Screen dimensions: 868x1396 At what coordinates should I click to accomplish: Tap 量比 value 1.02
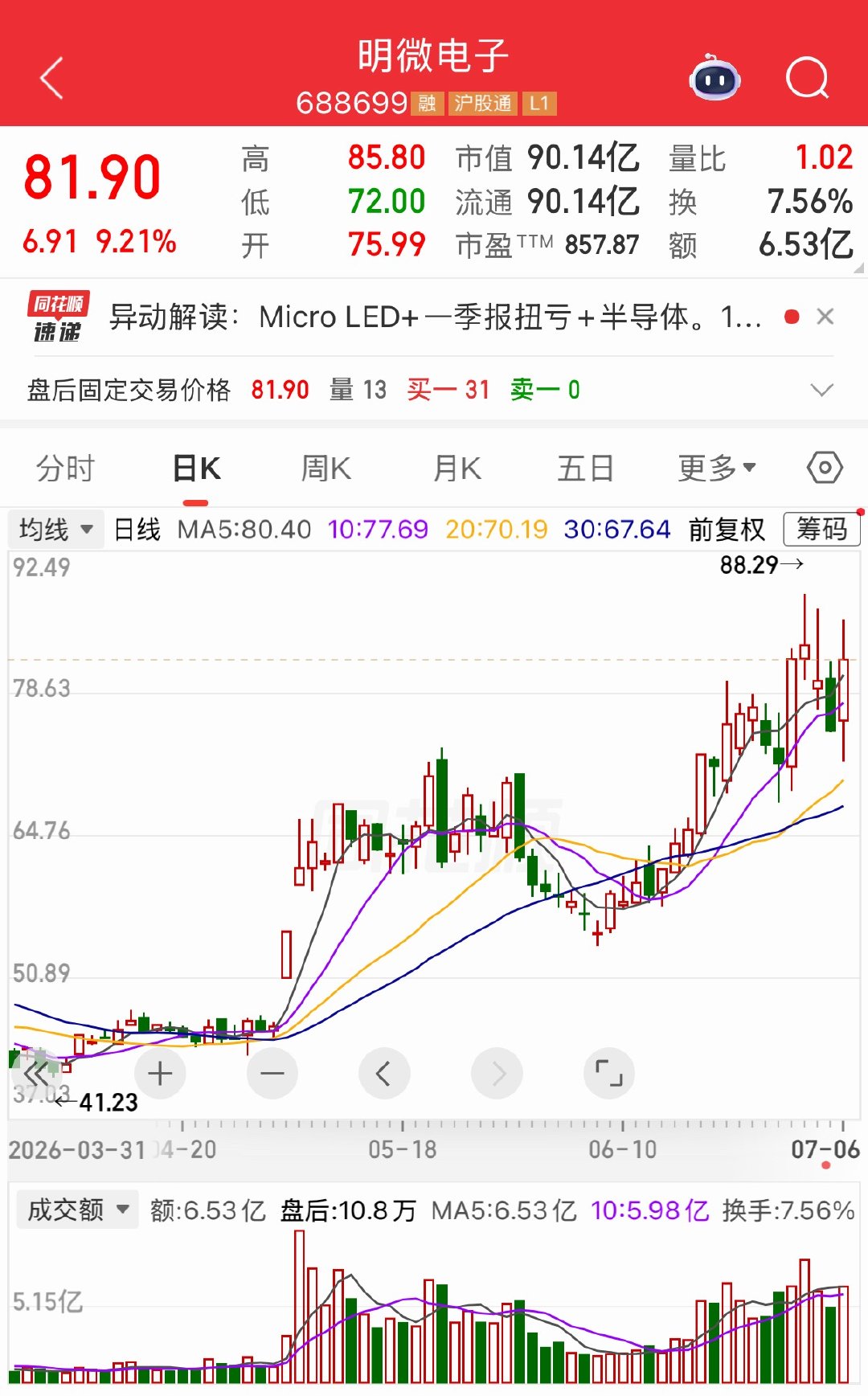[x=824, y=158]
